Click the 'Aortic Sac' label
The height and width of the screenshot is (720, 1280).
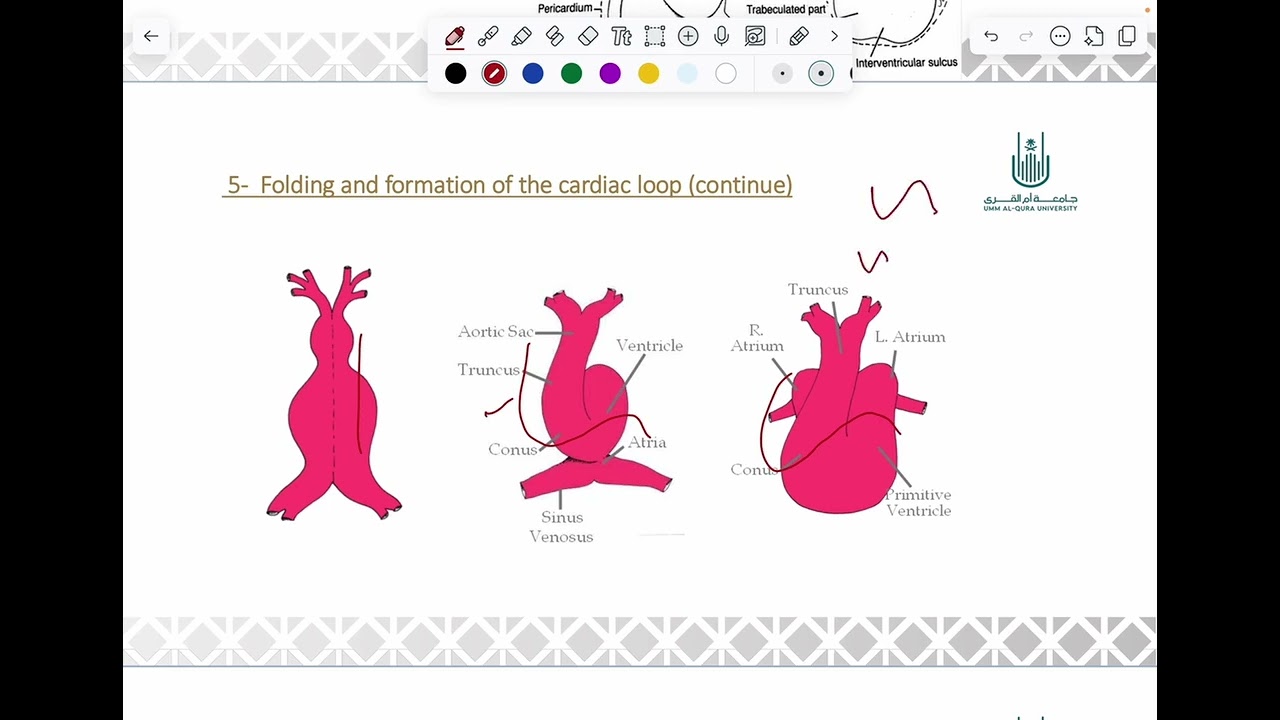click(x=496, y=331)
